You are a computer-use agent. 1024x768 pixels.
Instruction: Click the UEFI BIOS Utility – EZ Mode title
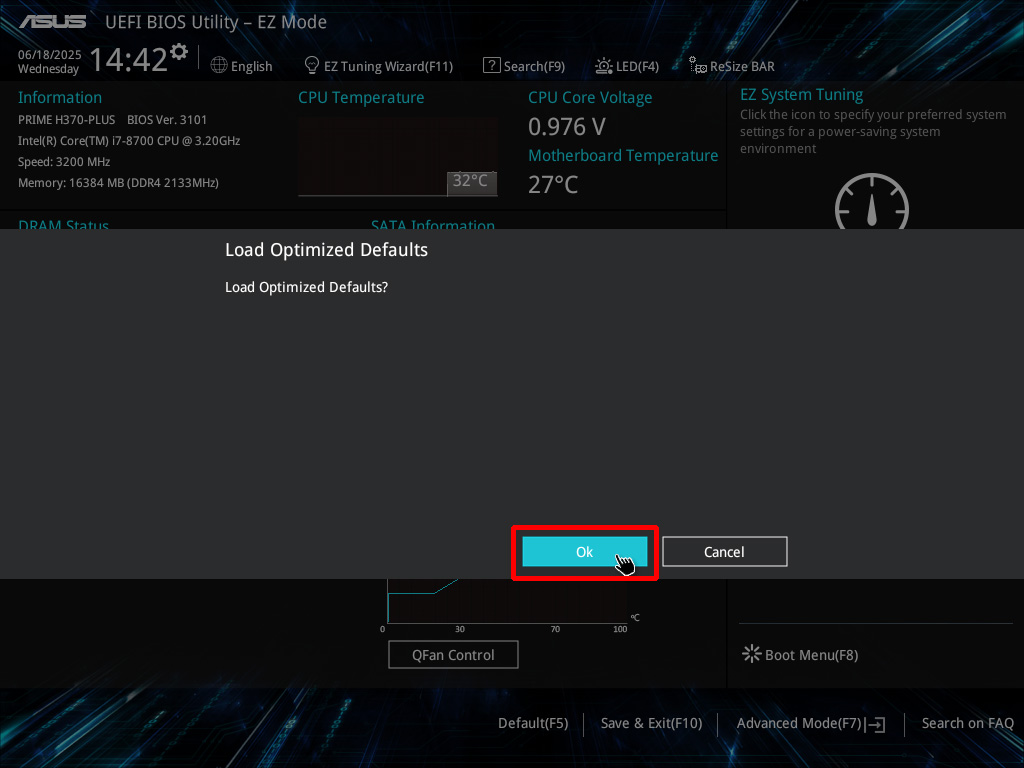tap(216, 22)
